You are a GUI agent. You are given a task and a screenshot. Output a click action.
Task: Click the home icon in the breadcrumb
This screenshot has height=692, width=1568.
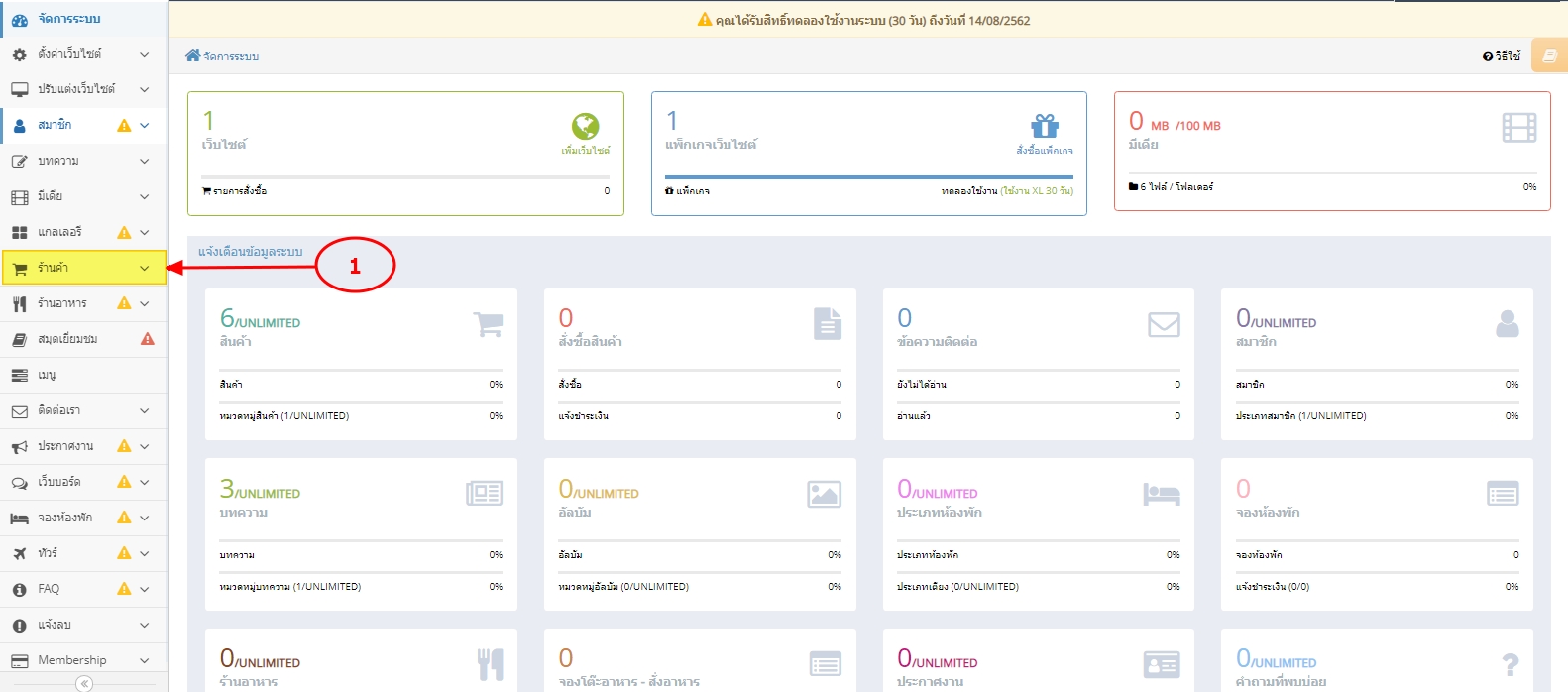[192, 56]
